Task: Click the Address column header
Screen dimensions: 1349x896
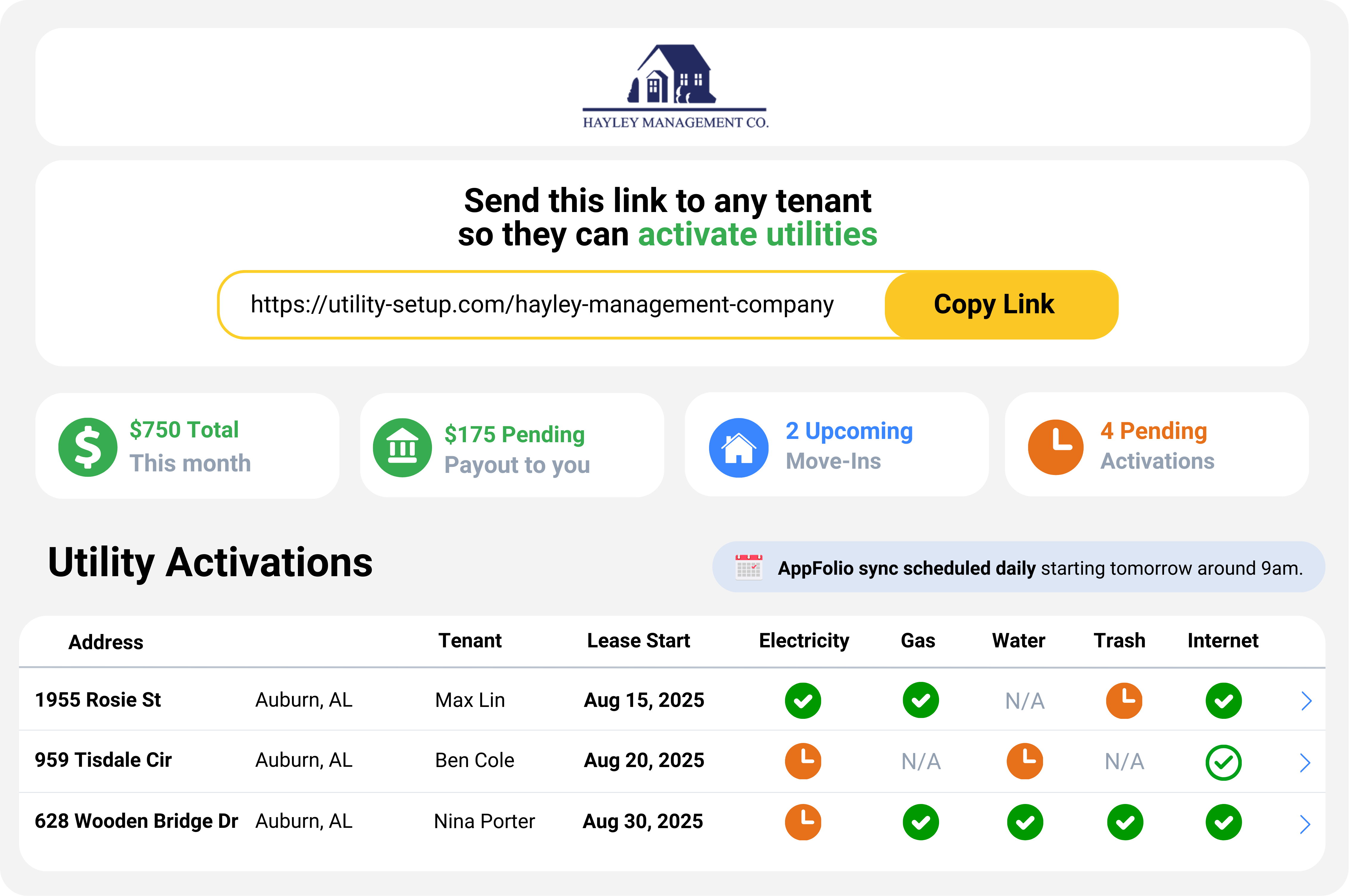Action: click(106, 642)
